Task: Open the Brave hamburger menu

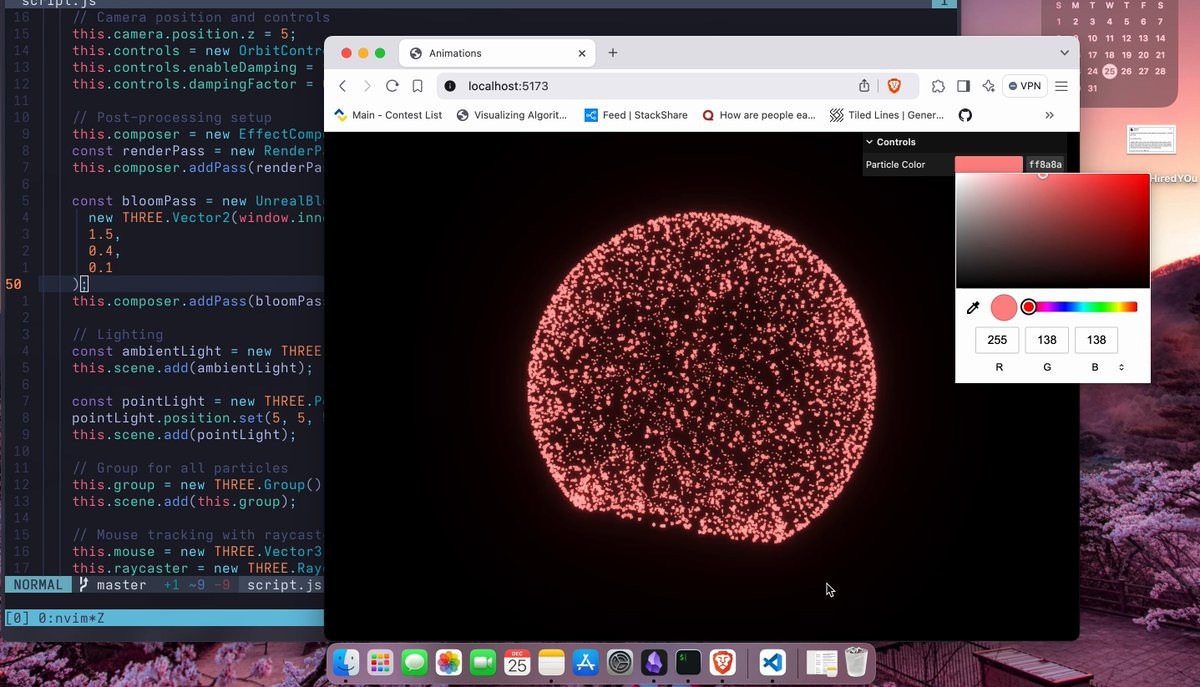Action: [x=1061, y=86]
